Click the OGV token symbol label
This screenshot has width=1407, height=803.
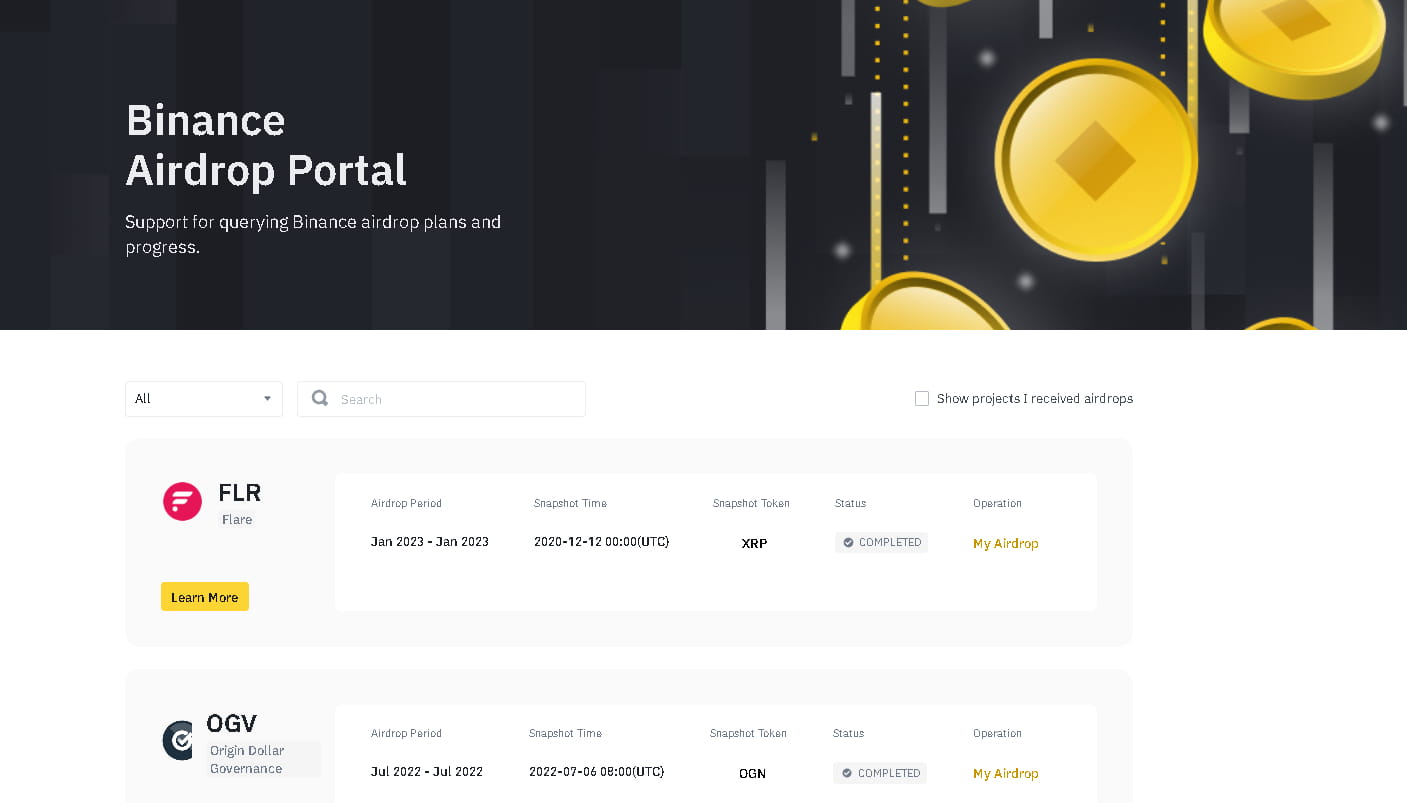[x=232, y=722]
